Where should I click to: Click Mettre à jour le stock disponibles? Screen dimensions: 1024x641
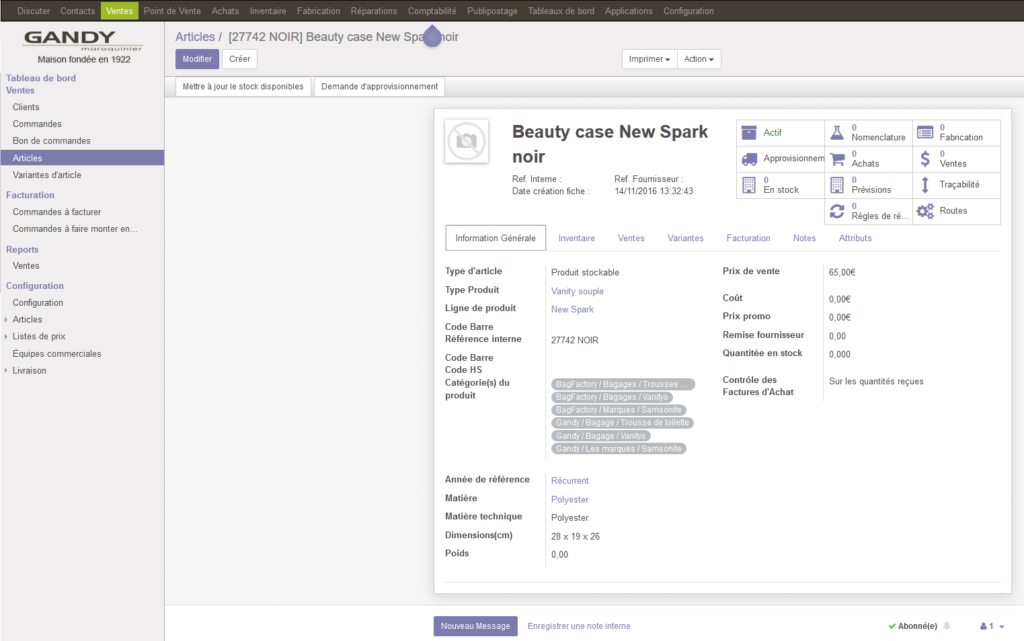point(243,87)
